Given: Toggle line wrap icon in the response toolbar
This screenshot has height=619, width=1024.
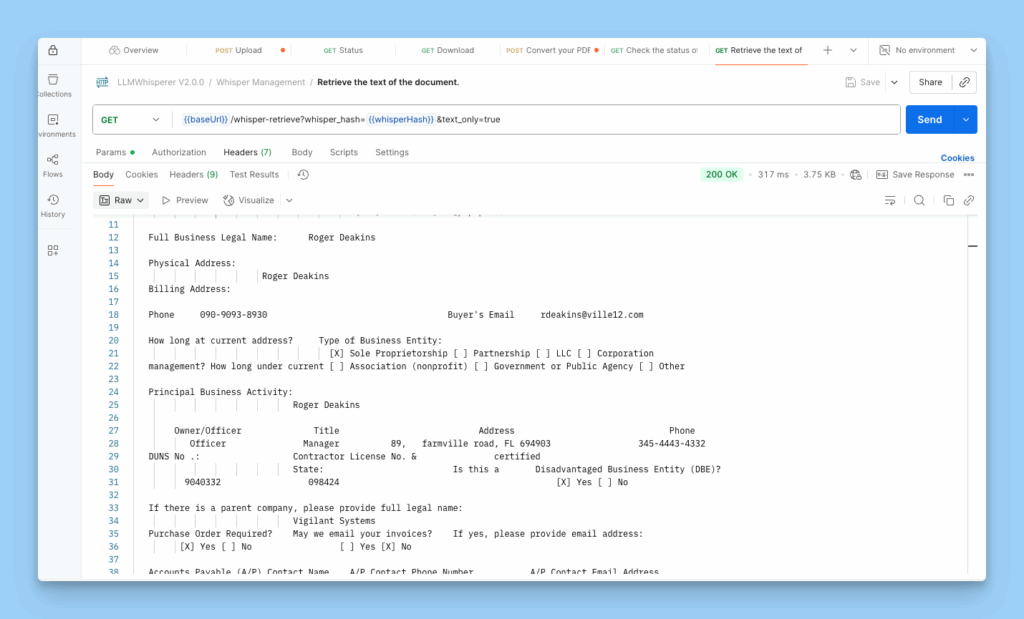Looking at the screenshot, I should tap(890, 200).
